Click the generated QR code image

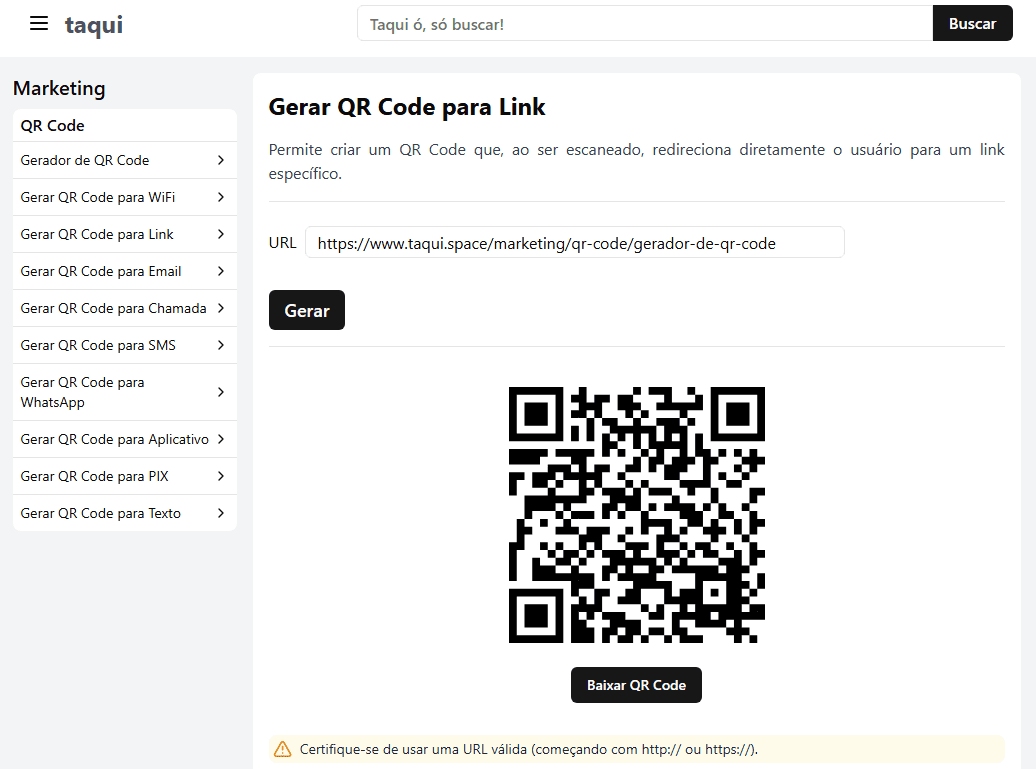coord(636,515)
